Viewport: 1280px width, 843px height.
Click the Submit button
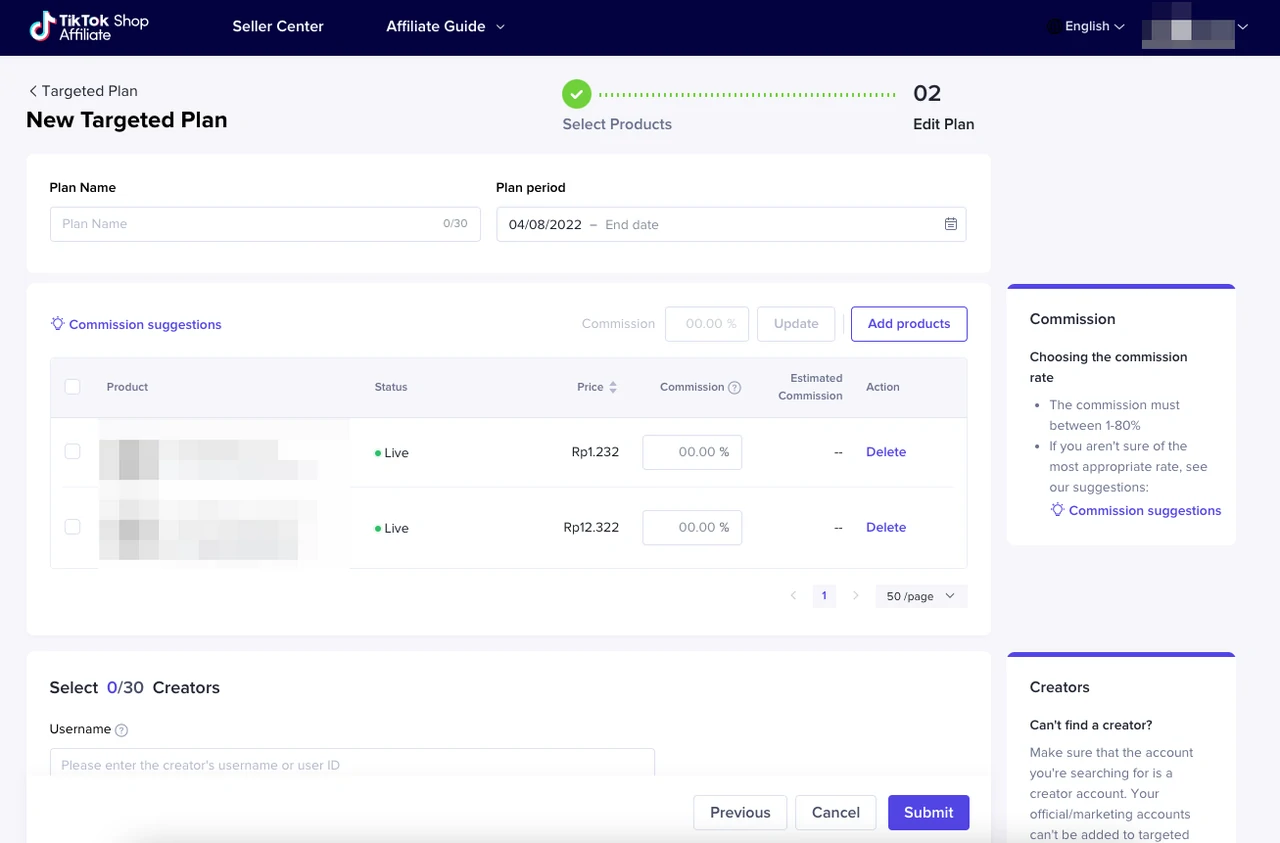point(928,812)
